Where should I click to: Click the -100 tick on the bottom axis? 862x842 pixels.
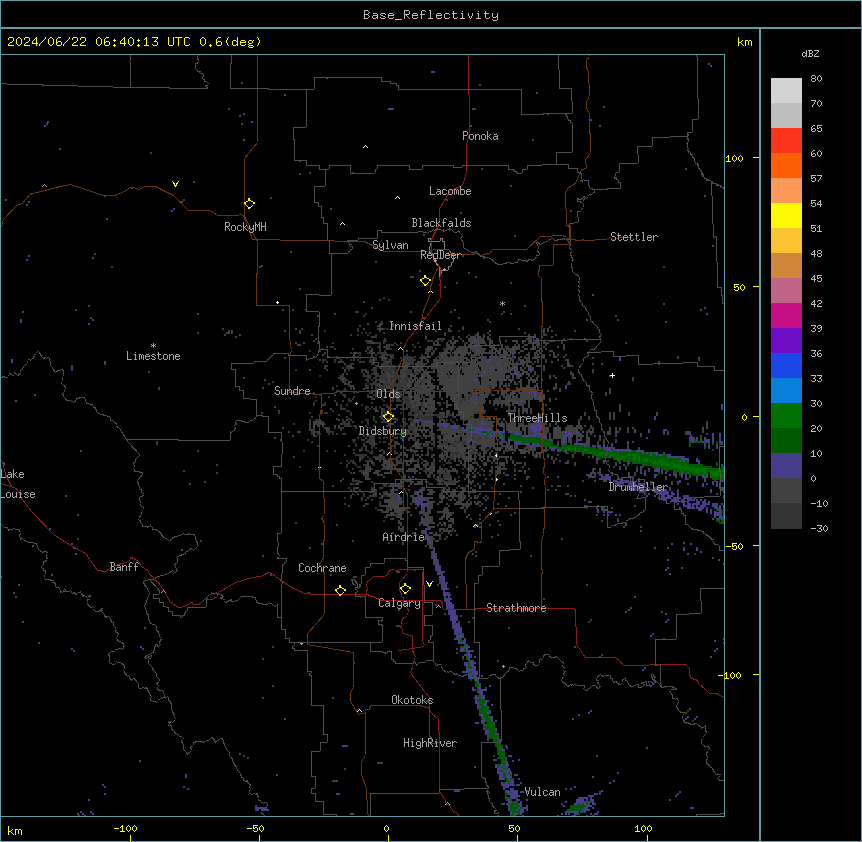(125, 828)
